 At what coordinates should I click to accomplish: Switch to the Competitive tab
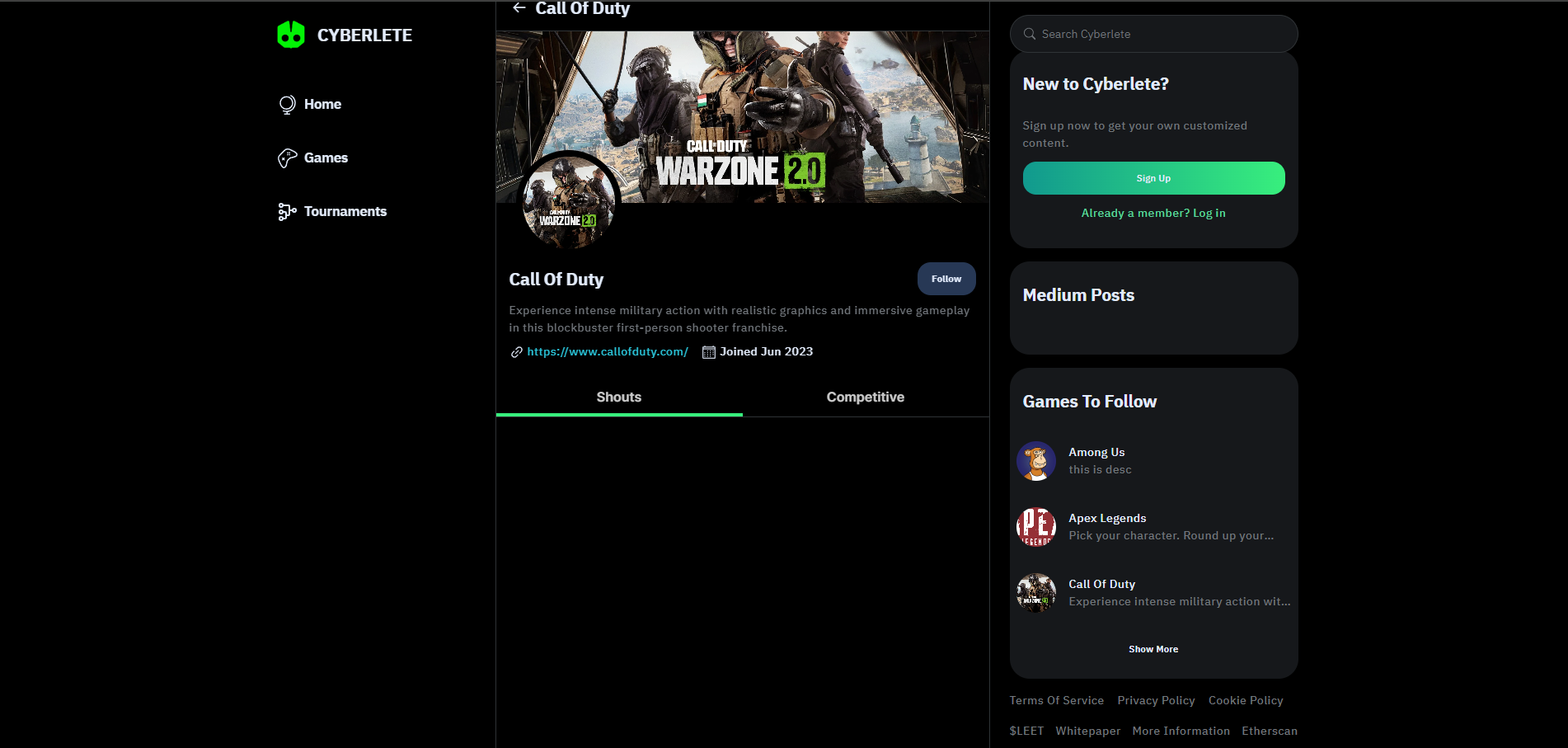pyautogui.click(x=866, y=398)
